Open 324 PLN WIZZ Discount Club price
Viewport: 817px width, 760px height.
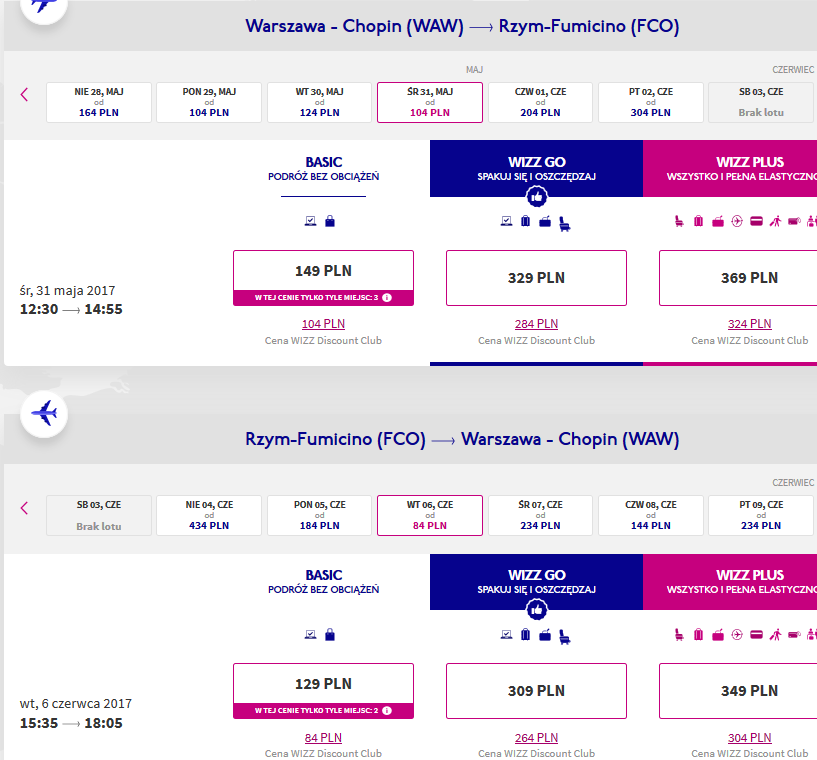pyautogui.click(x=749, y=324)
